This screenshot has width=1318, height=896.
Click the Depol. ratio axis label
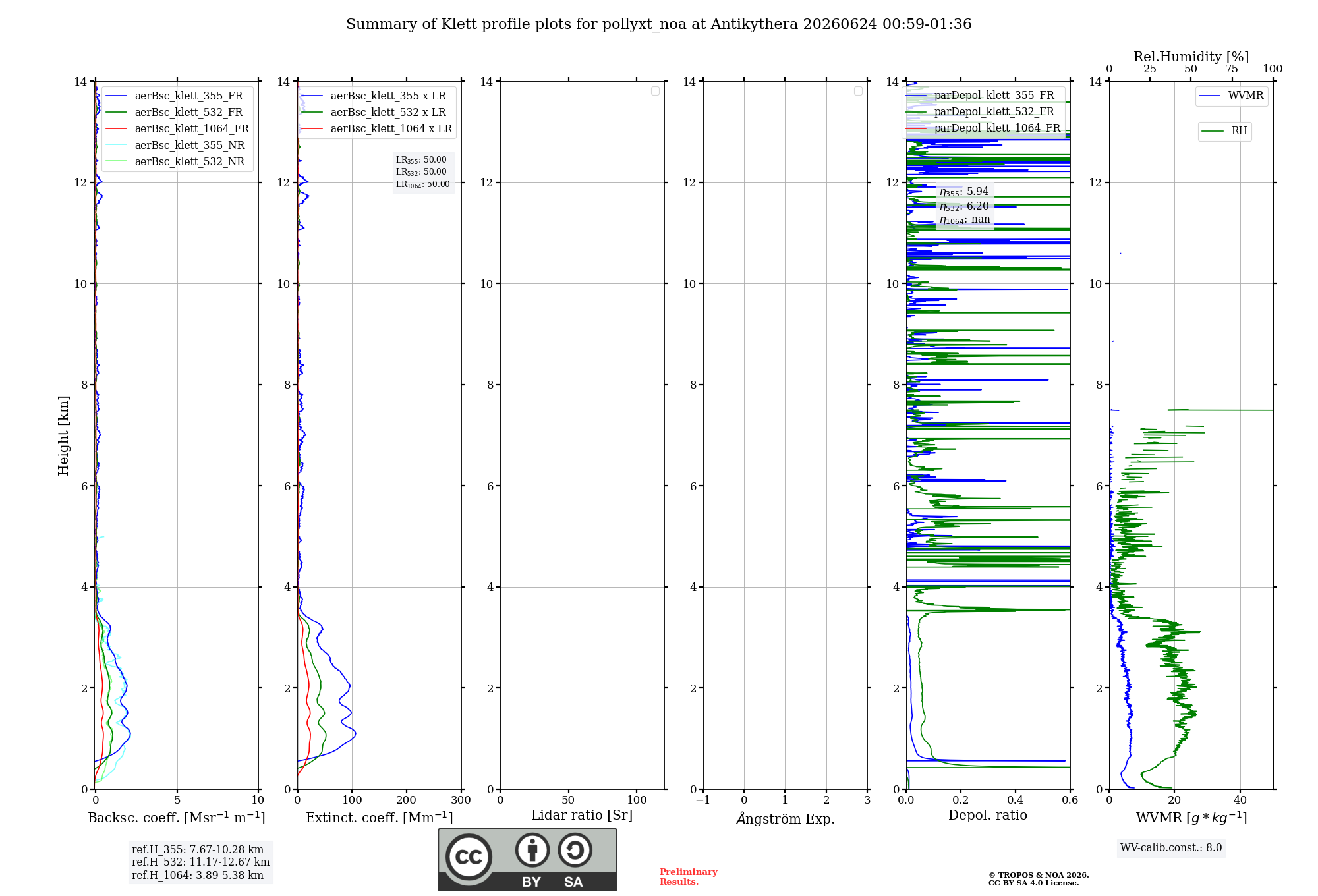(x=988, y=816)
